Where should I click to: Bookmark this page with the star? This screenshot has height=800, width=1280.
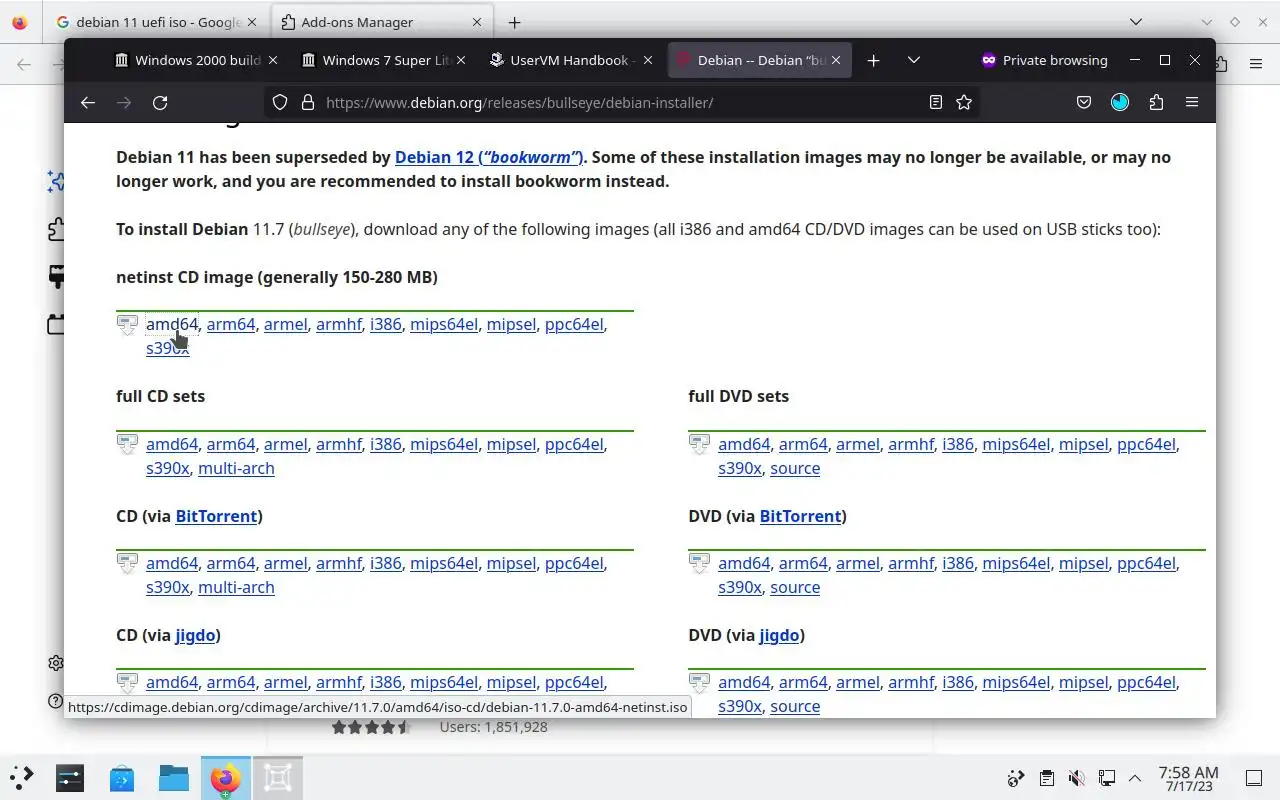tap(964, 102)
